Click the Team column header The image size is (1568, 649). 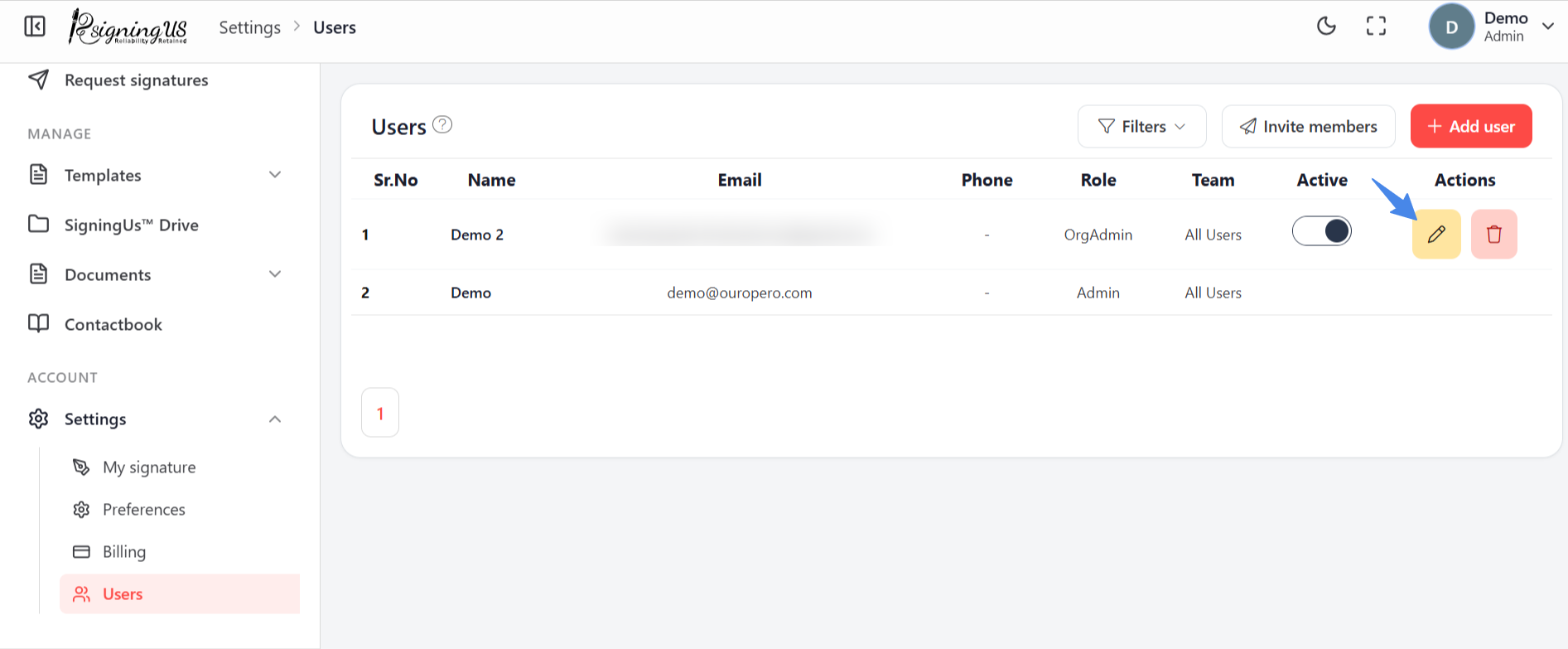pyautogui.click(x=1213, y=180)
